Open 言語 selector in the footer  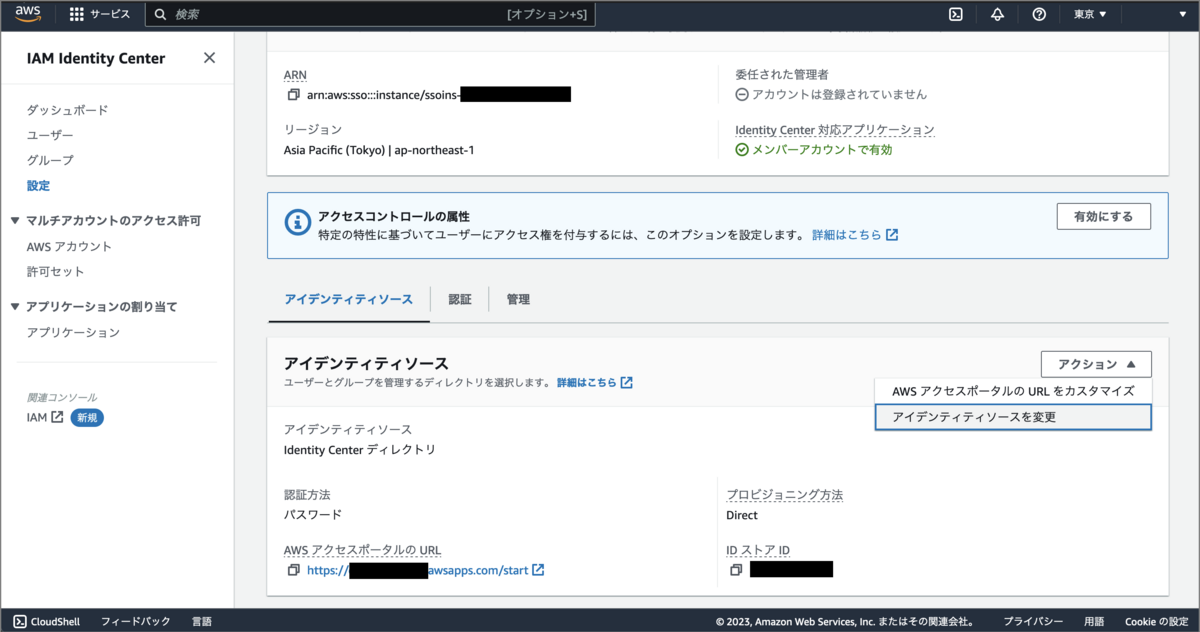202,621
